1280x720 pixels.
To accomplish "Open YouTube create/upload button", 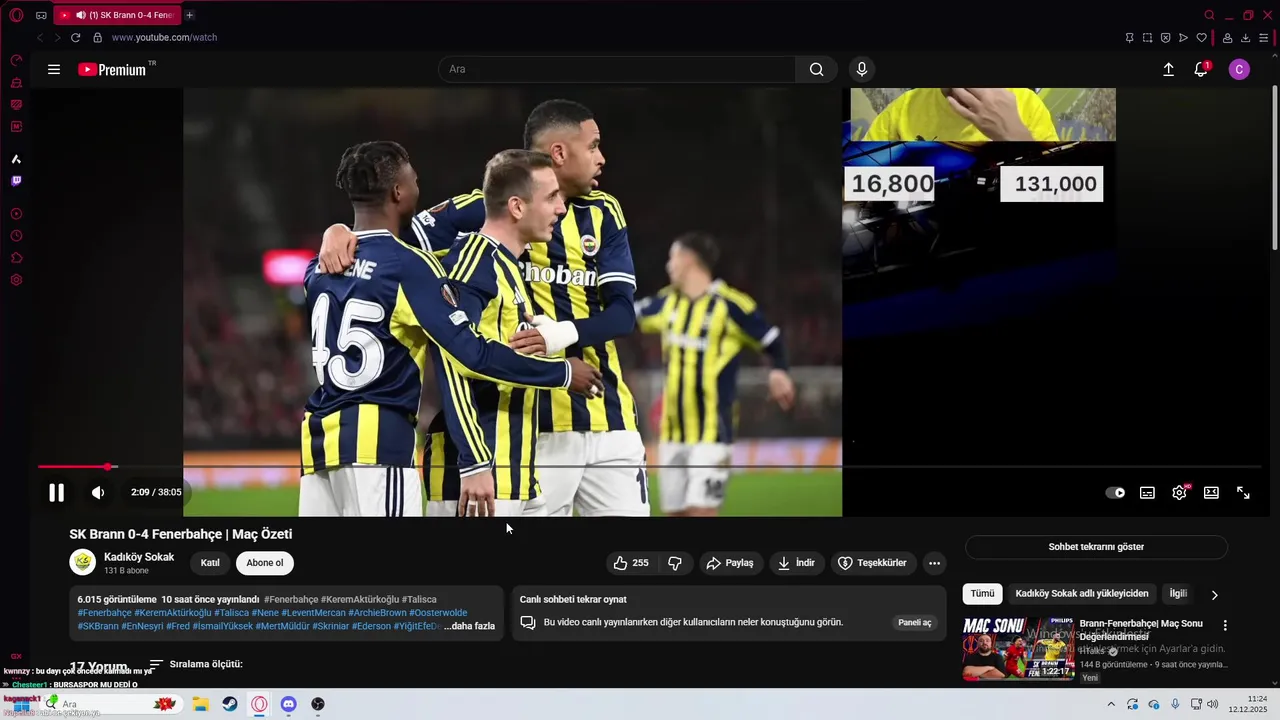I will (x=1168, y=69).
